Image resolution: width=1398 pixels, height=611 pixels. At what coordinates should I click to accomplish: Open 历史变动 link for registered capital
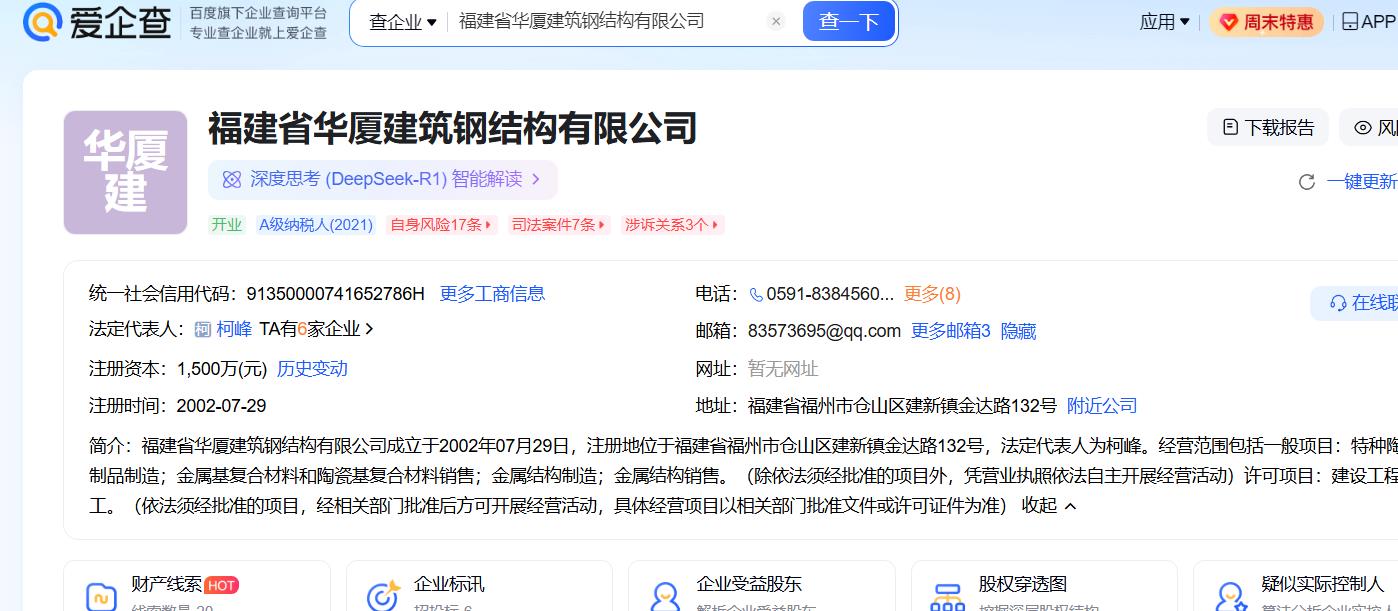pyautogui.click(x=312, y=369)
